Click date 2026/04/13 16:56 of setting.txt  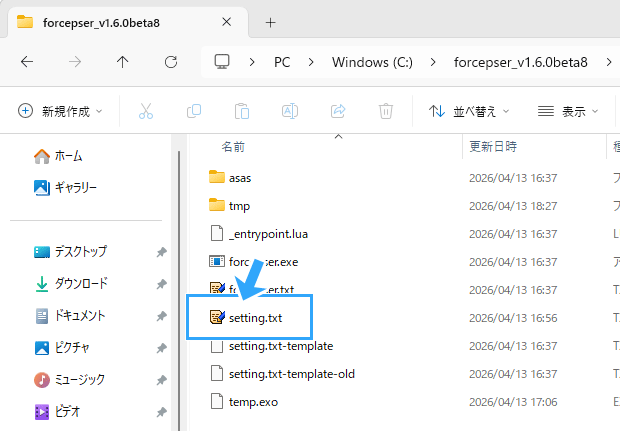(513, 318)
